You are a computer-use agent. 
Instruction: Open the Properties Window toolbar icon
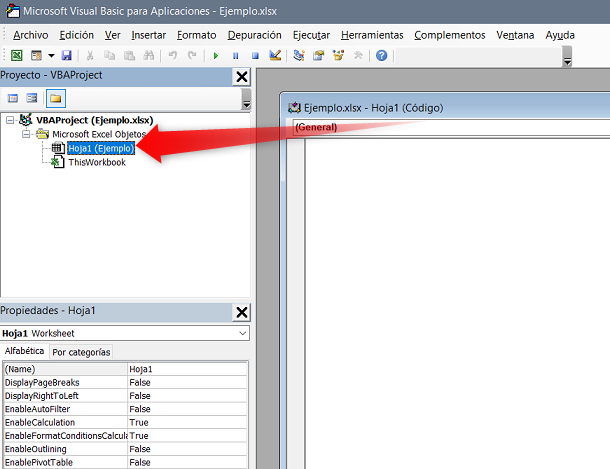tap(319, 56)
